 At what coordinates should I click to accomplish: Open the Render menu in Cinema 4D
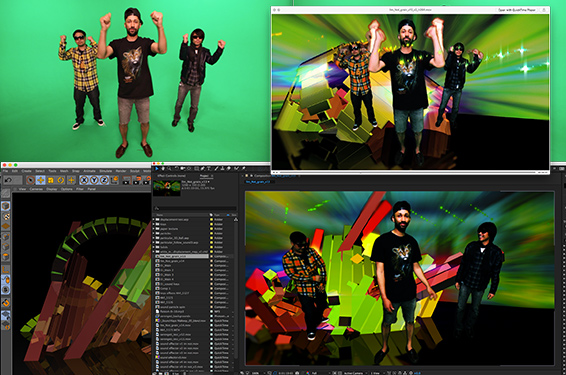click(x=121, y=171)
